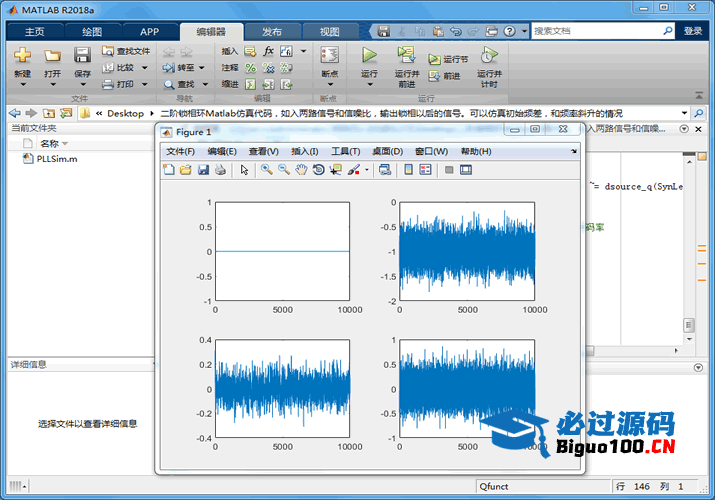The height and width of the screenshot is (500, 715).
Task: Click Qfunct in the status bar
Action: tap(494, 486)
